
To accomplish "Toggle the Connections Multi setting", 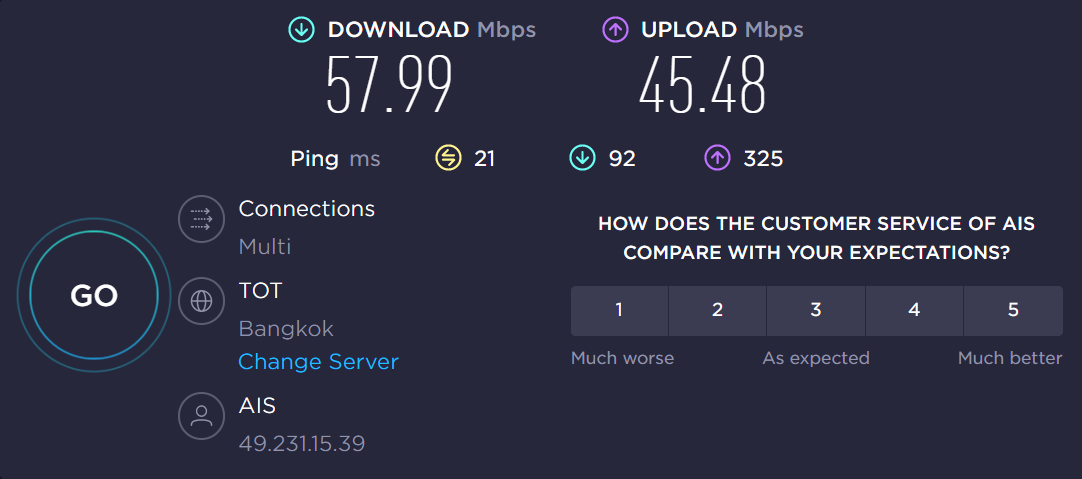I will tap(265, 246).
